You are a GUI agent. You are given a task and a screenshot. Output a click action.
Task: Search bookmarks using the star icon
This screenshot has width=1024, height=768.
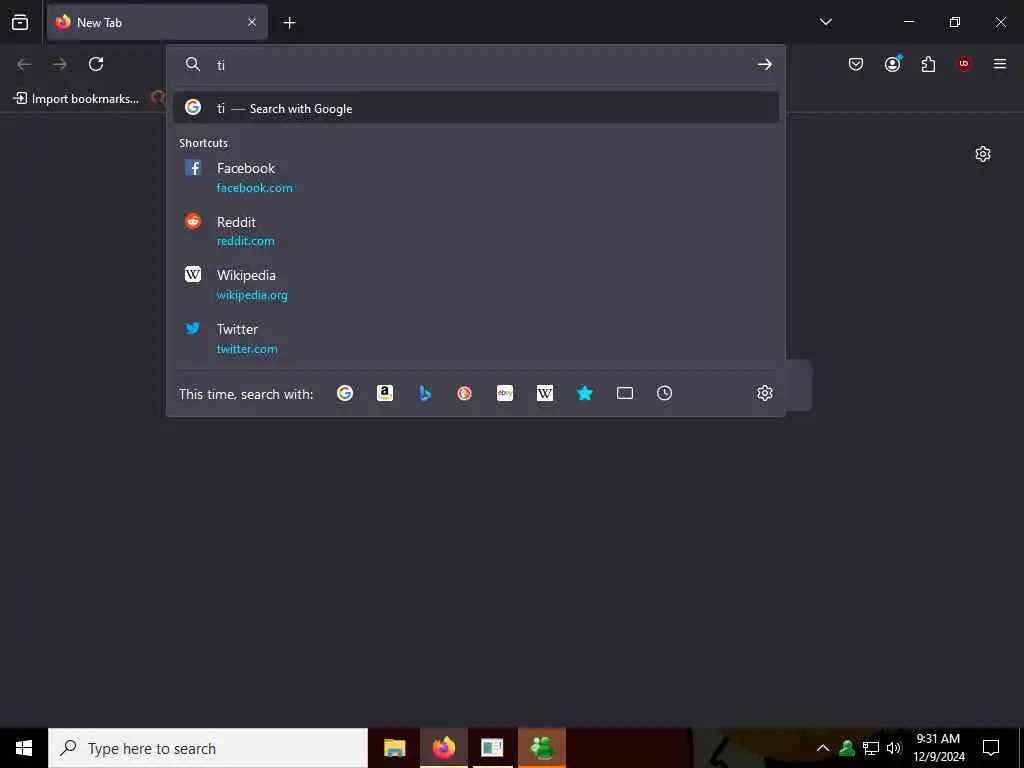pyautogui.click(x=584, y=393)
